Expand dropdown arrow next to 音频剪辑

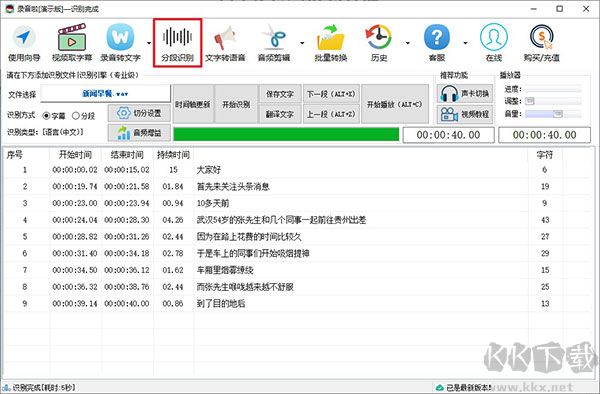pyautogui.click(x=302, y=43)
